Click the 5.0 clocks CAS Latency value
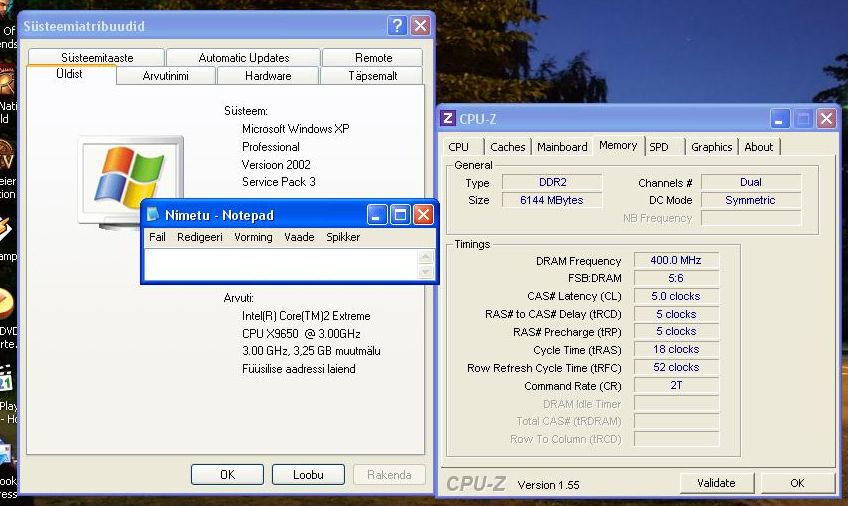 point(676,296)
